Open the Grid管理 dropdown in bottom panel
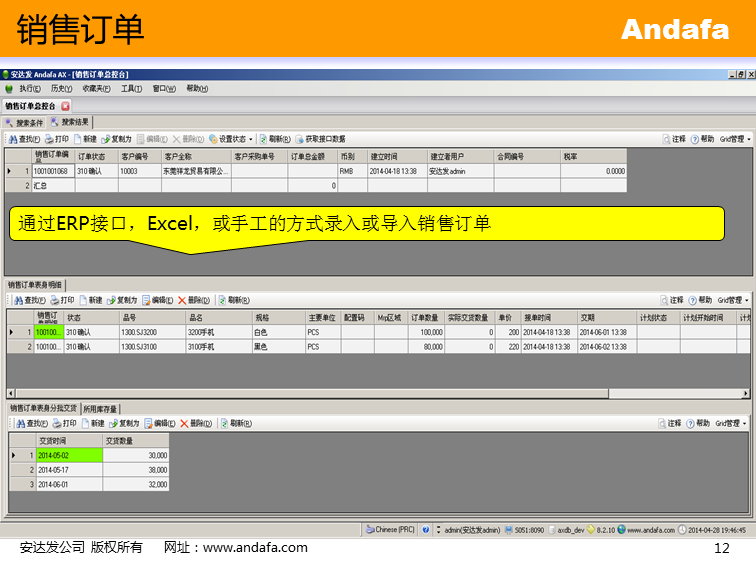756x567 pixels. point(734,423)
